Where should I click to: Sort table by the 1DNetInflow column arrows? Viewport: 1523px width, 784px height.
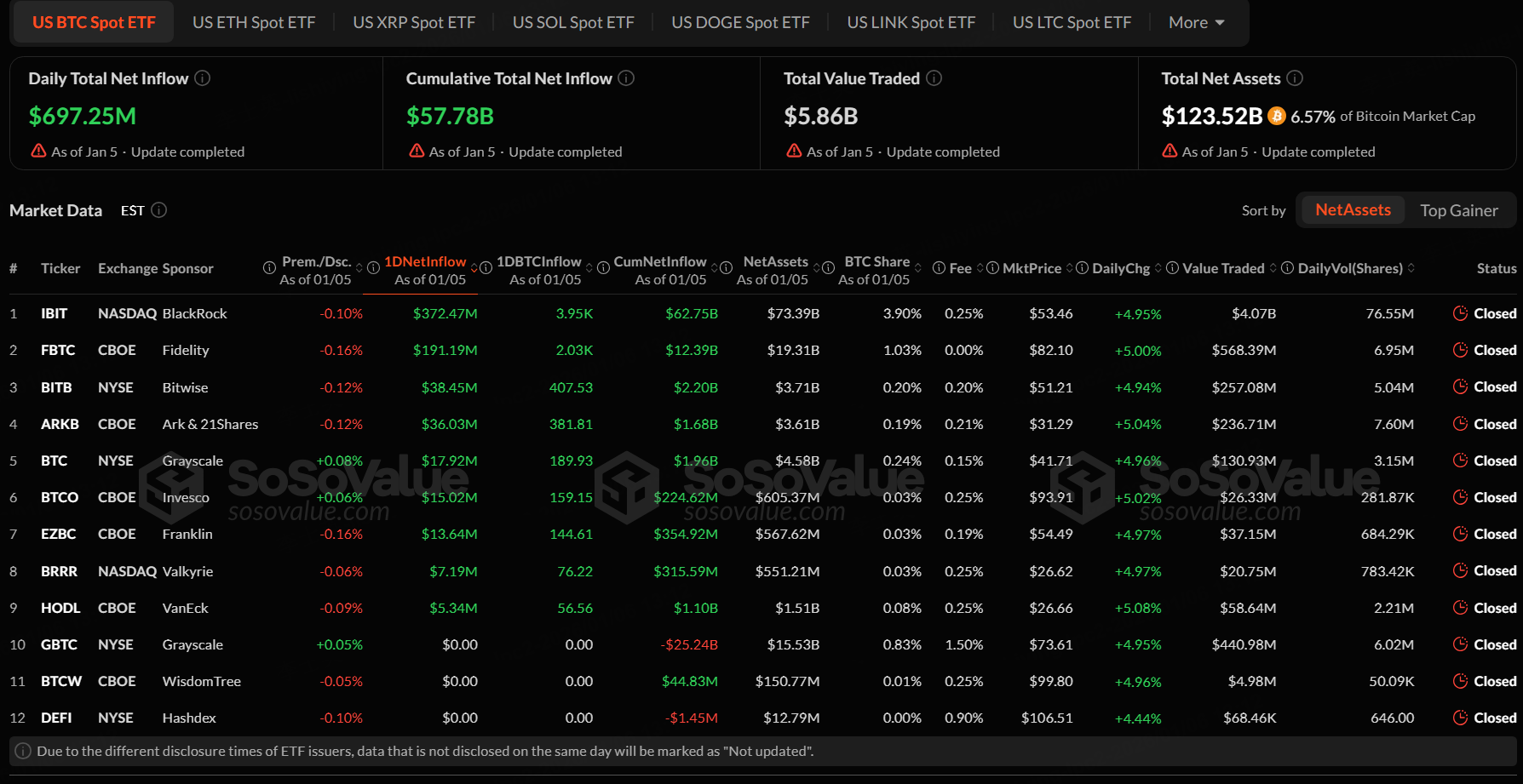(474, 268)
